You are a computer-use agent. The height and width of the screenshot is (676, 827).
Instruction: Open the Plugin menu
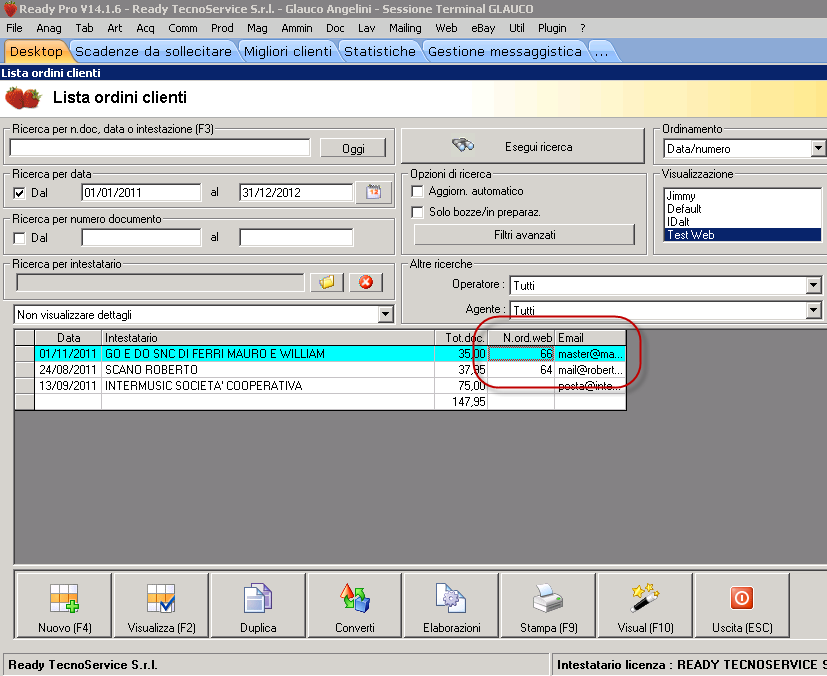pyautogui.click(x=552, y=28)
